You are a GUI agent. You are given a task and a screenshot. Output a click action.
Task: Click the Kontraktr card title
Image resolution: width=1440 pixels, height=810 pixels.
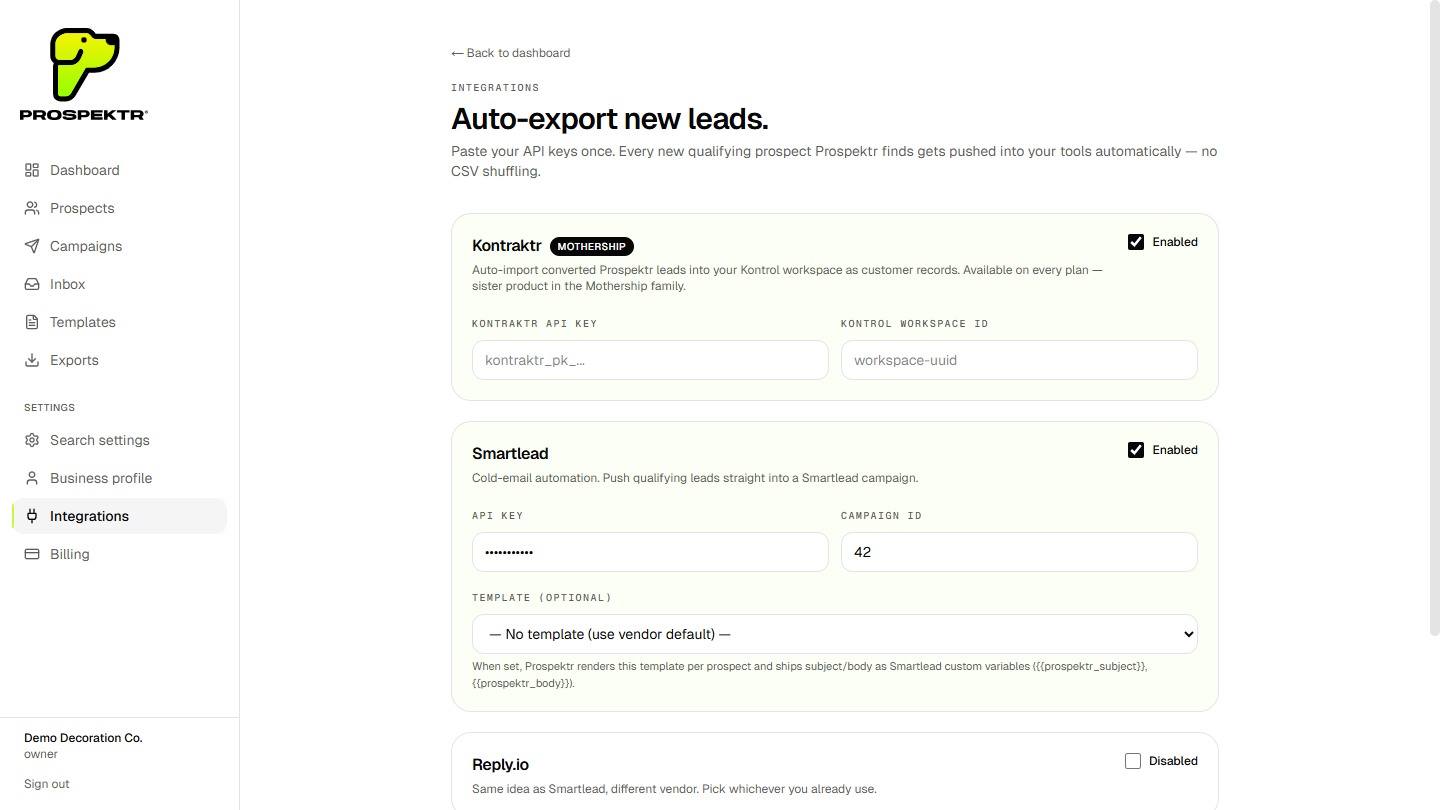coord(507,246)
